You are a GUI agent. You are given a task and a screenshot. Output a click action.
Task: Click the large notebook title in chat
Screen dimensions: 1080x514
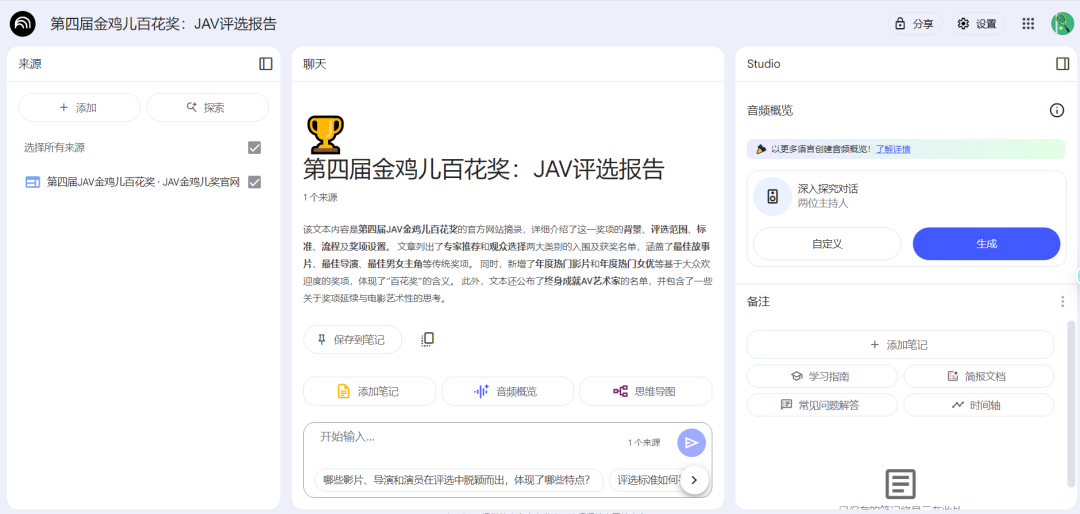[484, 169]
